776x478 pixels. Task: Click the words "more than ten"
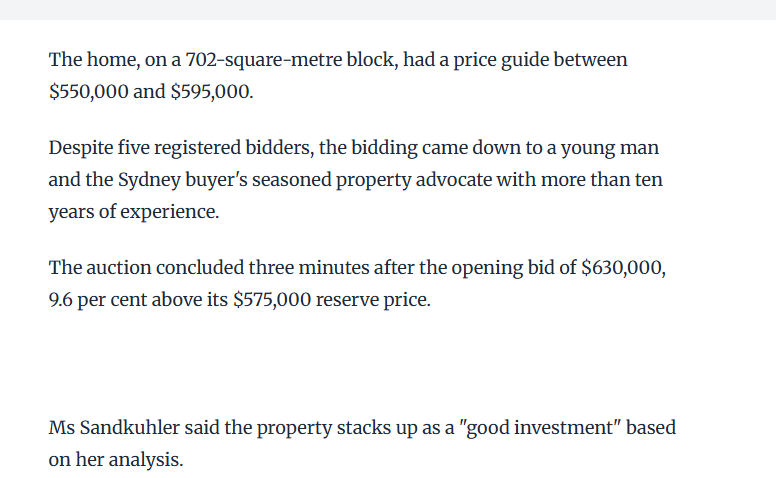pos(608,181)
